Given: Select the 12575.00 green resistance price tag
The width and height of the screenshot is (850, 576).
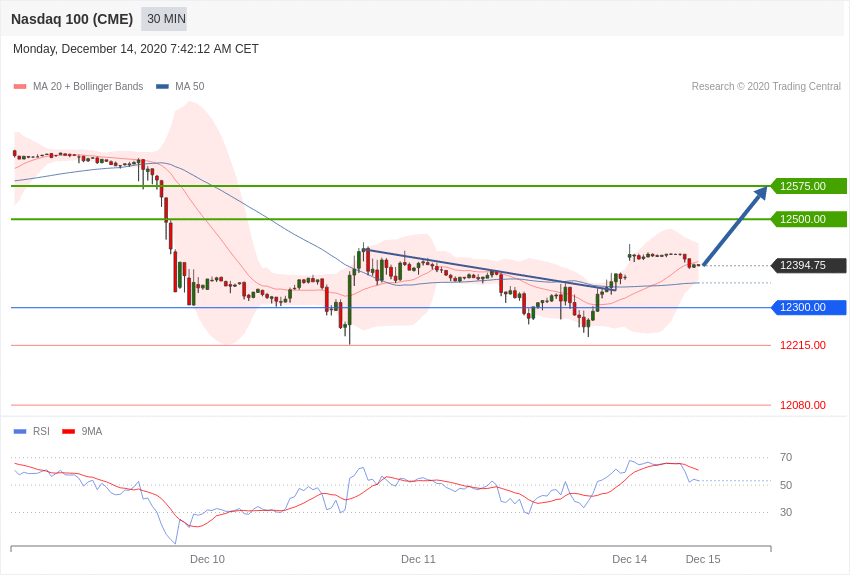Looking at the screenshot, I should click(x=808, y=186).
